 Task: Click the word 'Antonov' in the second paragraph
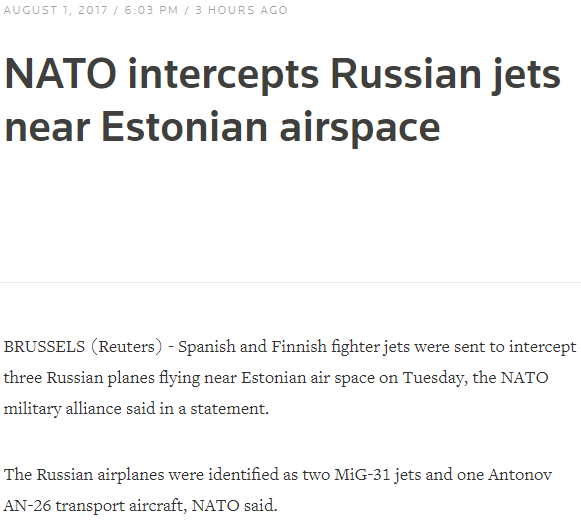tap(520, 475)
